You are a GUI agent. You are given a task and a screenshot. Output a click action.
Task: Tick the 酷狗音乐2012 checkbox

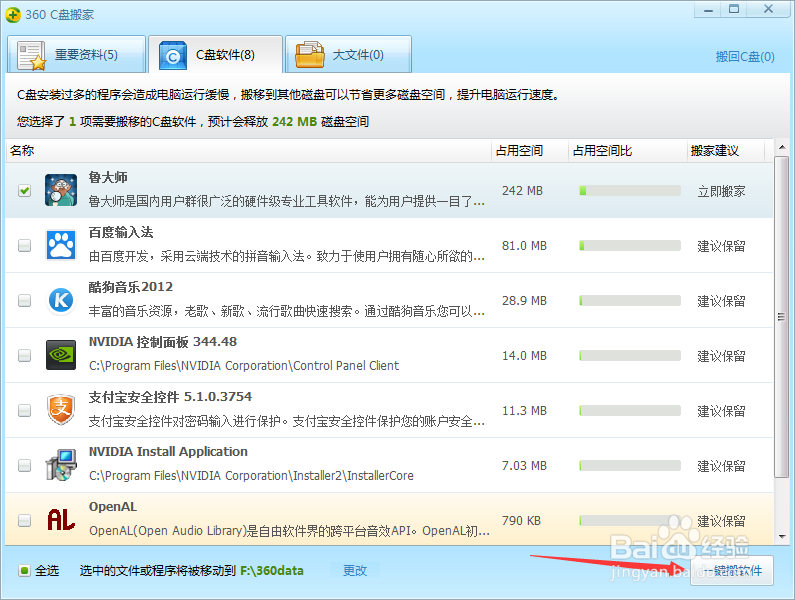coord(24,300)
